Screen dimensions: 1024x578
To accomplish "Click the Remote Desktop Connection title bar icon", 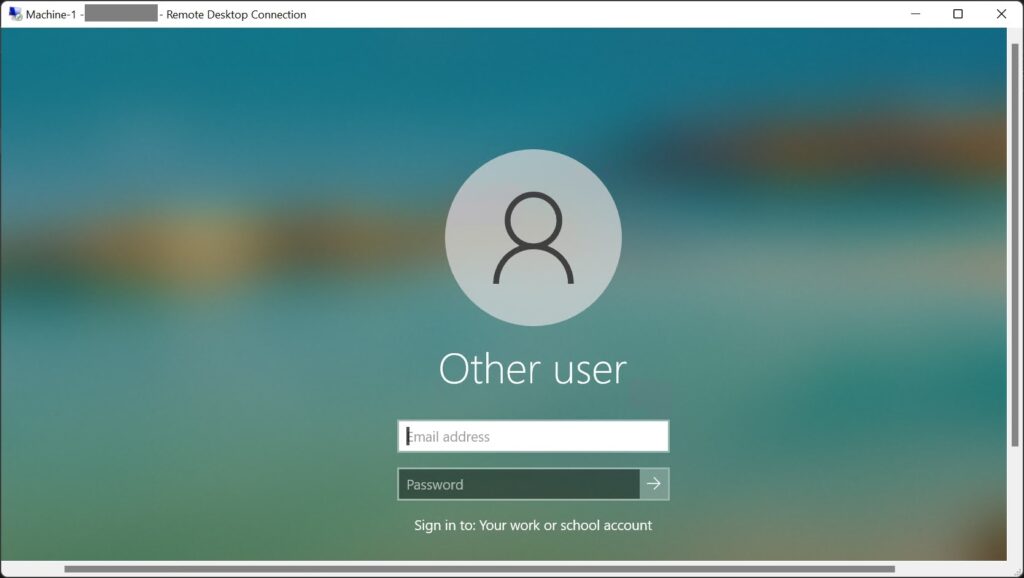I will pos(15,14).
